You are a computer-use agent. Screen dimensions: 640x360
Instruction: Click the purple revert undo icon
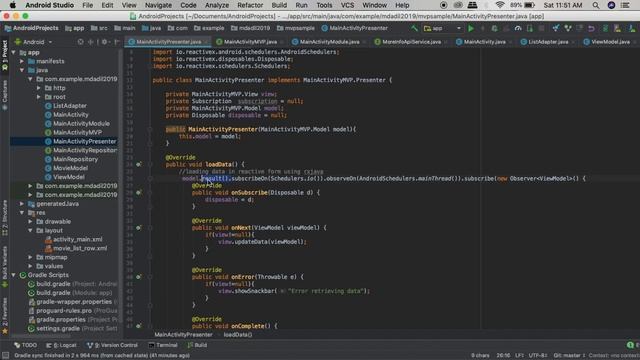coord(591,28)
